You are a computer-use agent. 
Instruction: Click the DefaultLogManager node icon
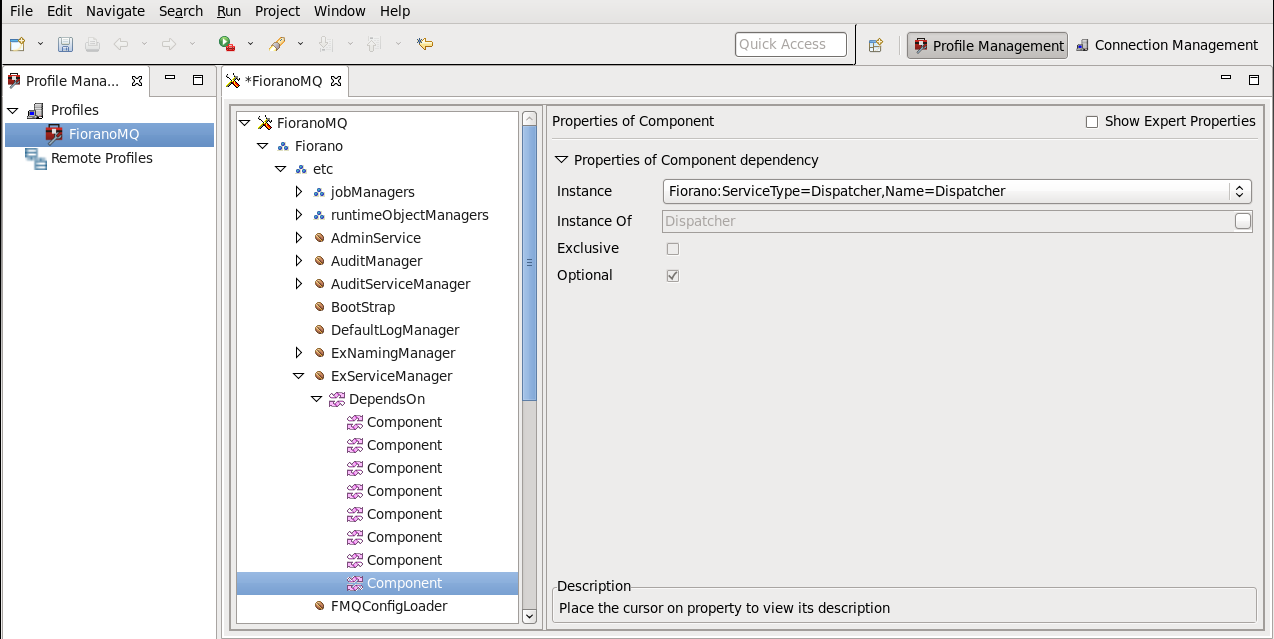point(319,330)
